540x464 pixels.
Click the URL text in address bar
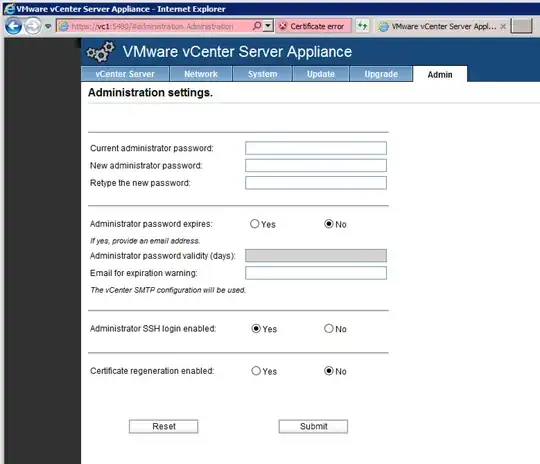pyautogui.click(x=152, y=26)
